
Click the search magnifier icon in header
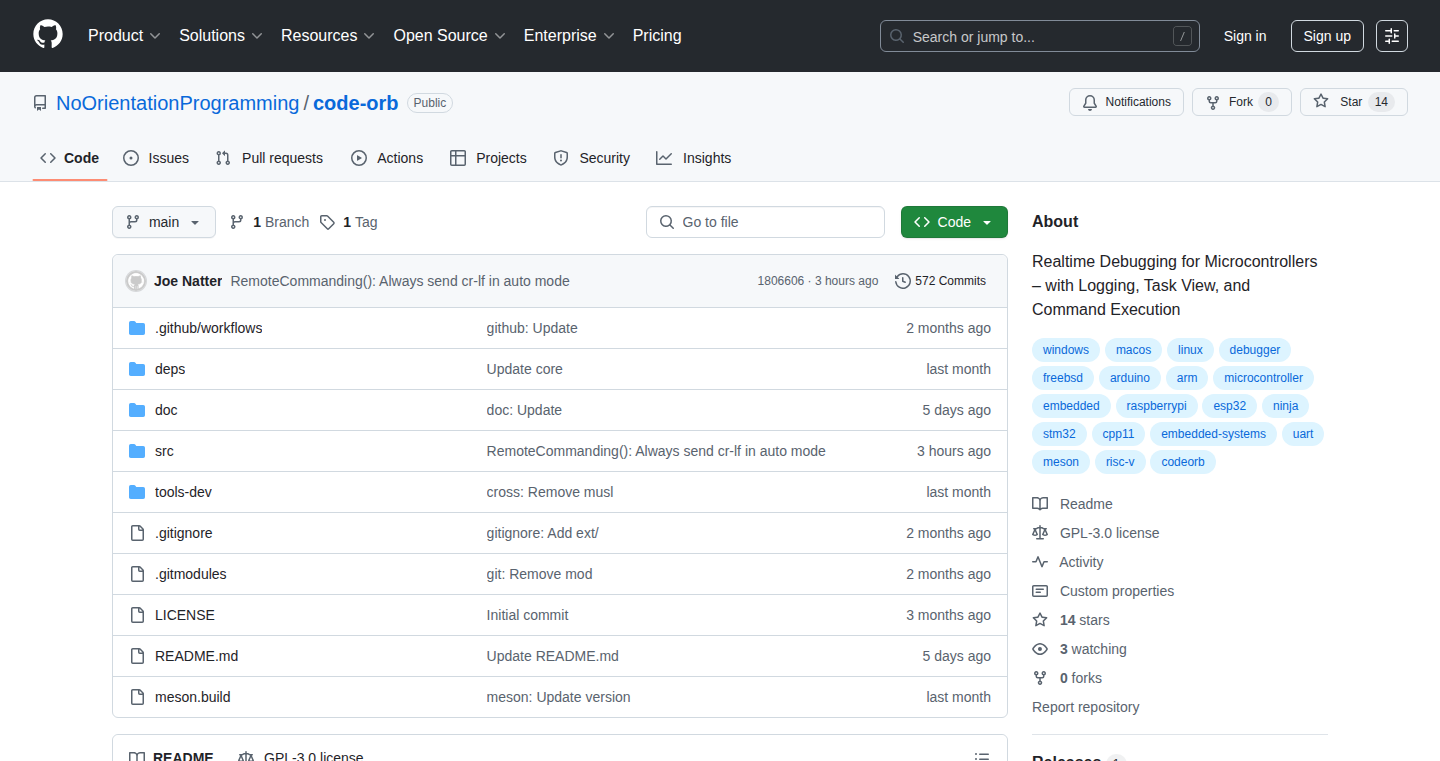point(897,37)
